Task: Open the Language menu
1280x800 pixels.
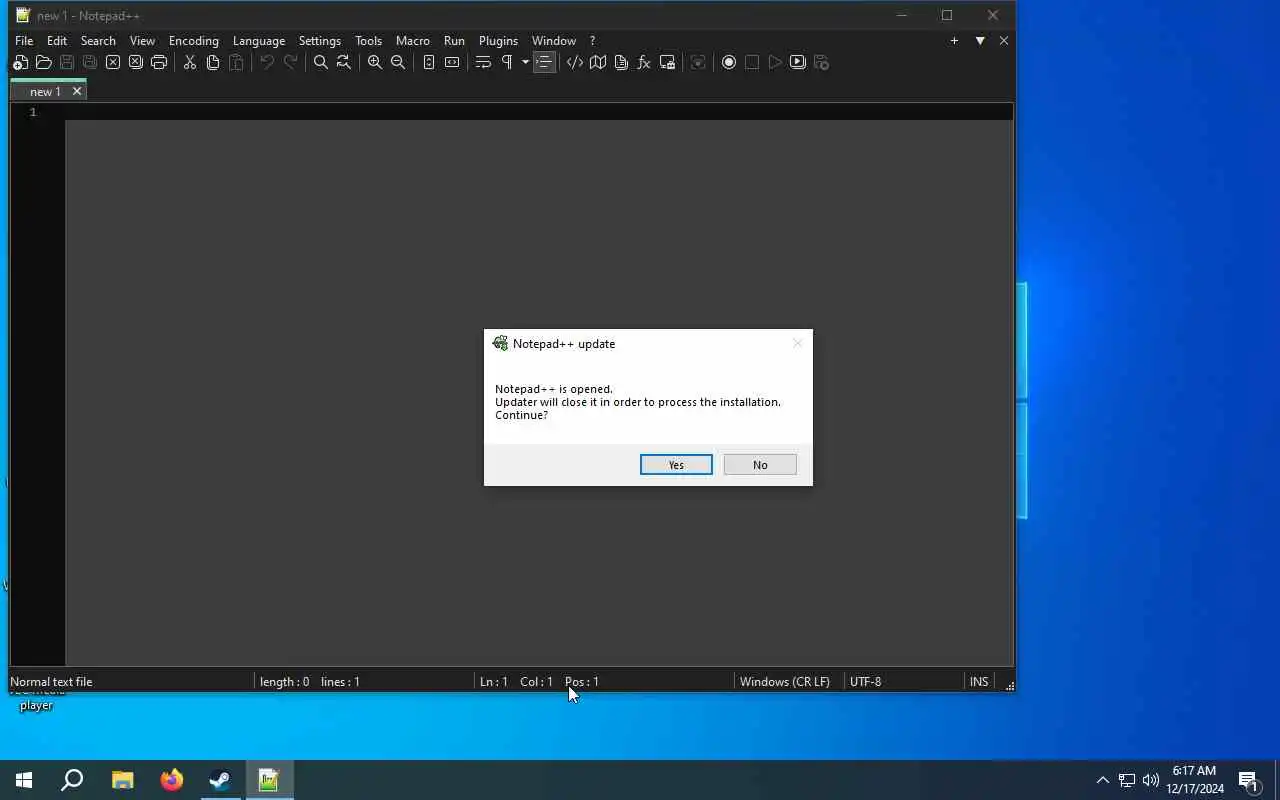Action: [x=259, y=41]
